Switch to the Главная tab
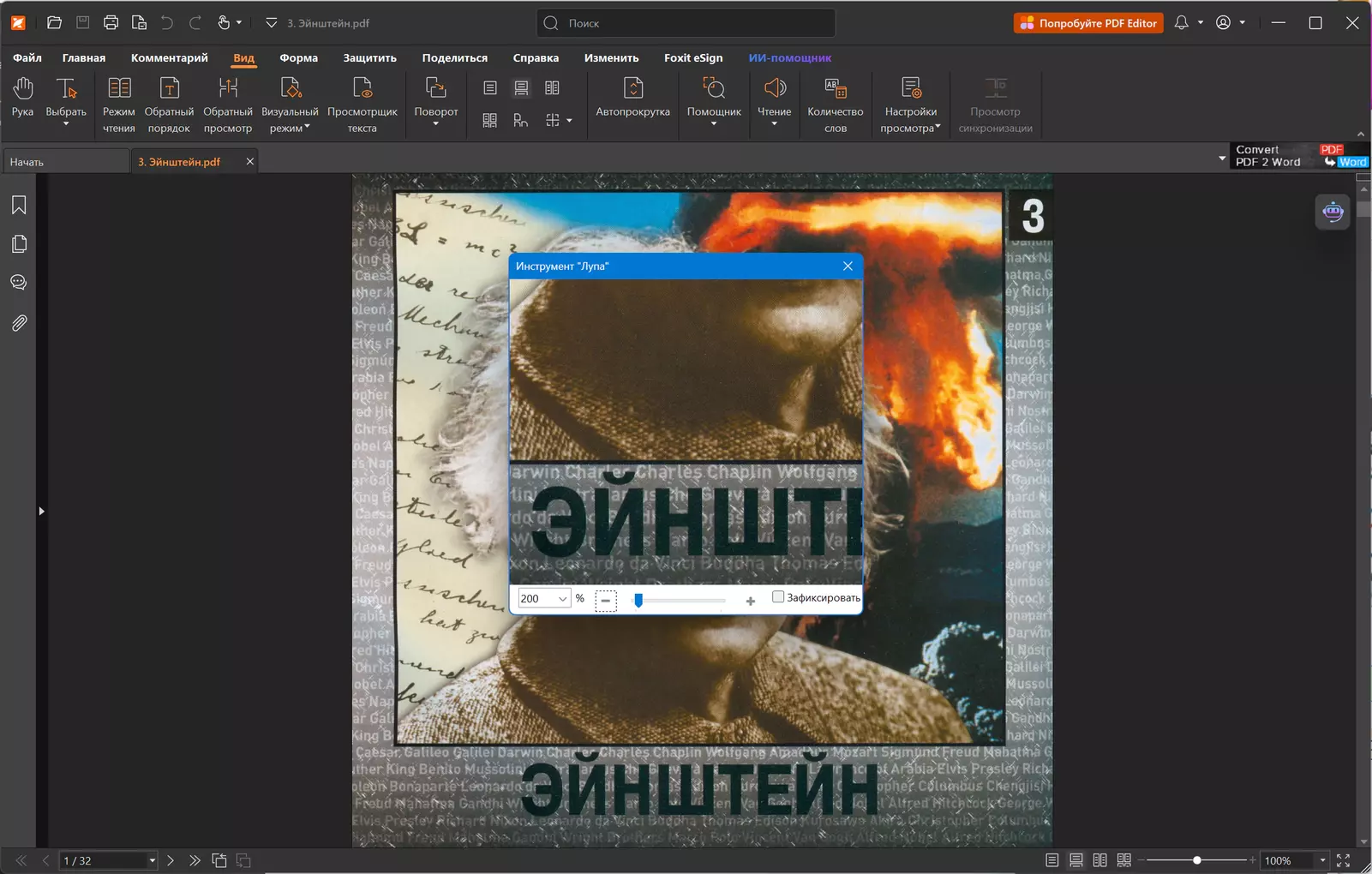The width and height of the screenshot is (1372, 874). point(84,57)
